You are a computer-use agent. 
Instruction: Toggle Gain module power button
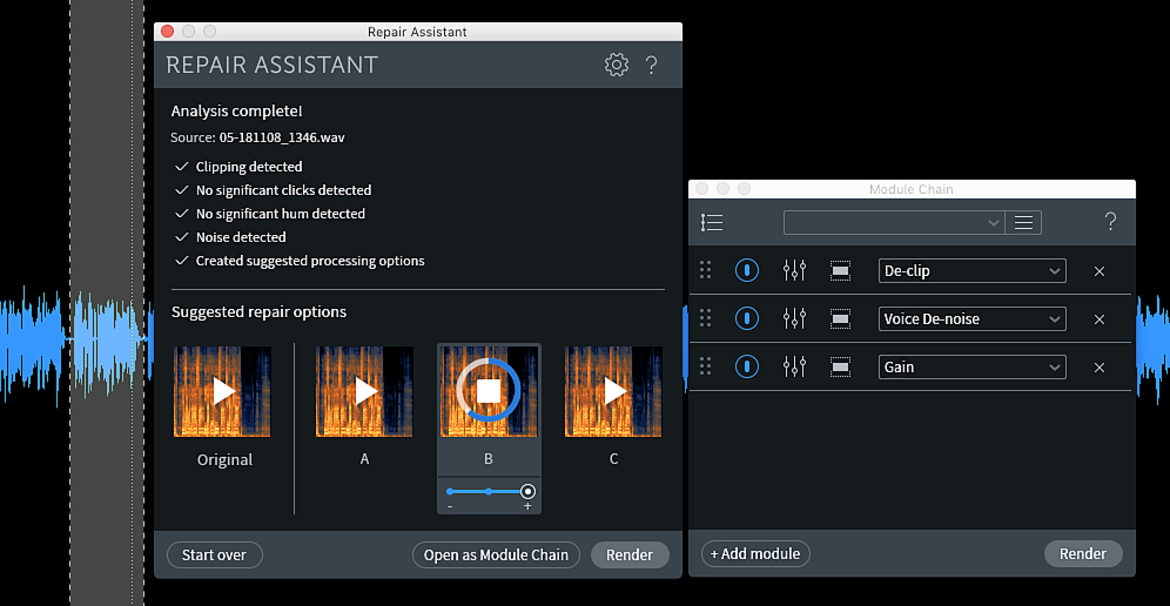click(747, 366)
